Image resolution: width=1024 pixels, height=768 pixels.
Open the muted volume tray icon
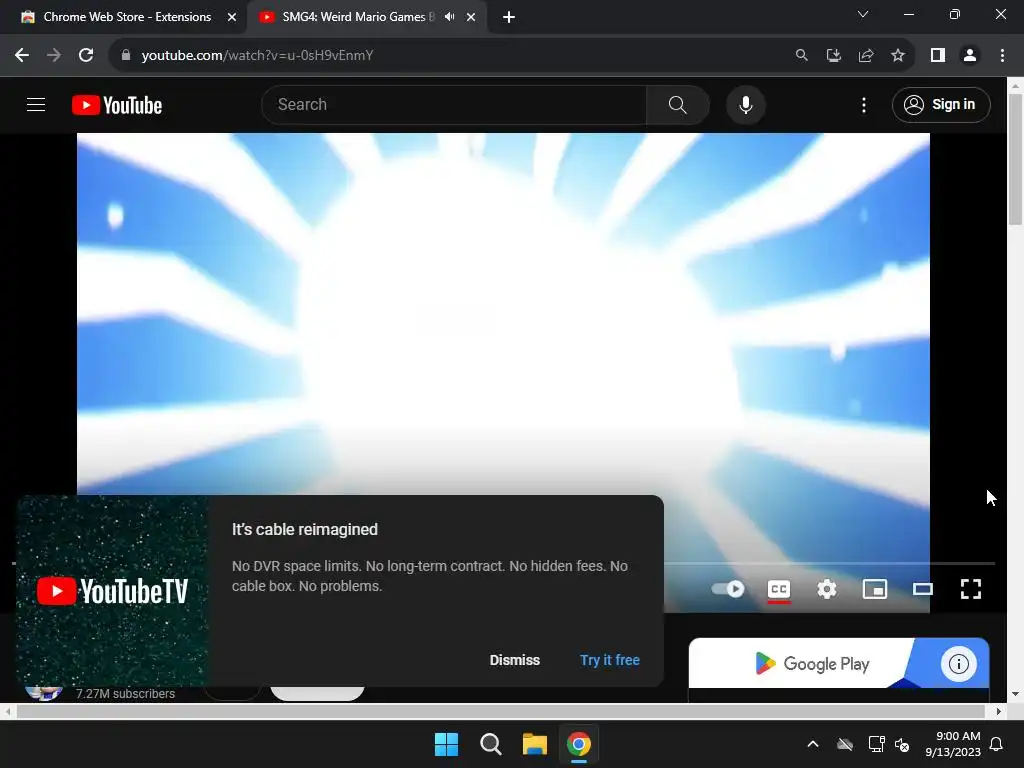click(x=902, y=744)
